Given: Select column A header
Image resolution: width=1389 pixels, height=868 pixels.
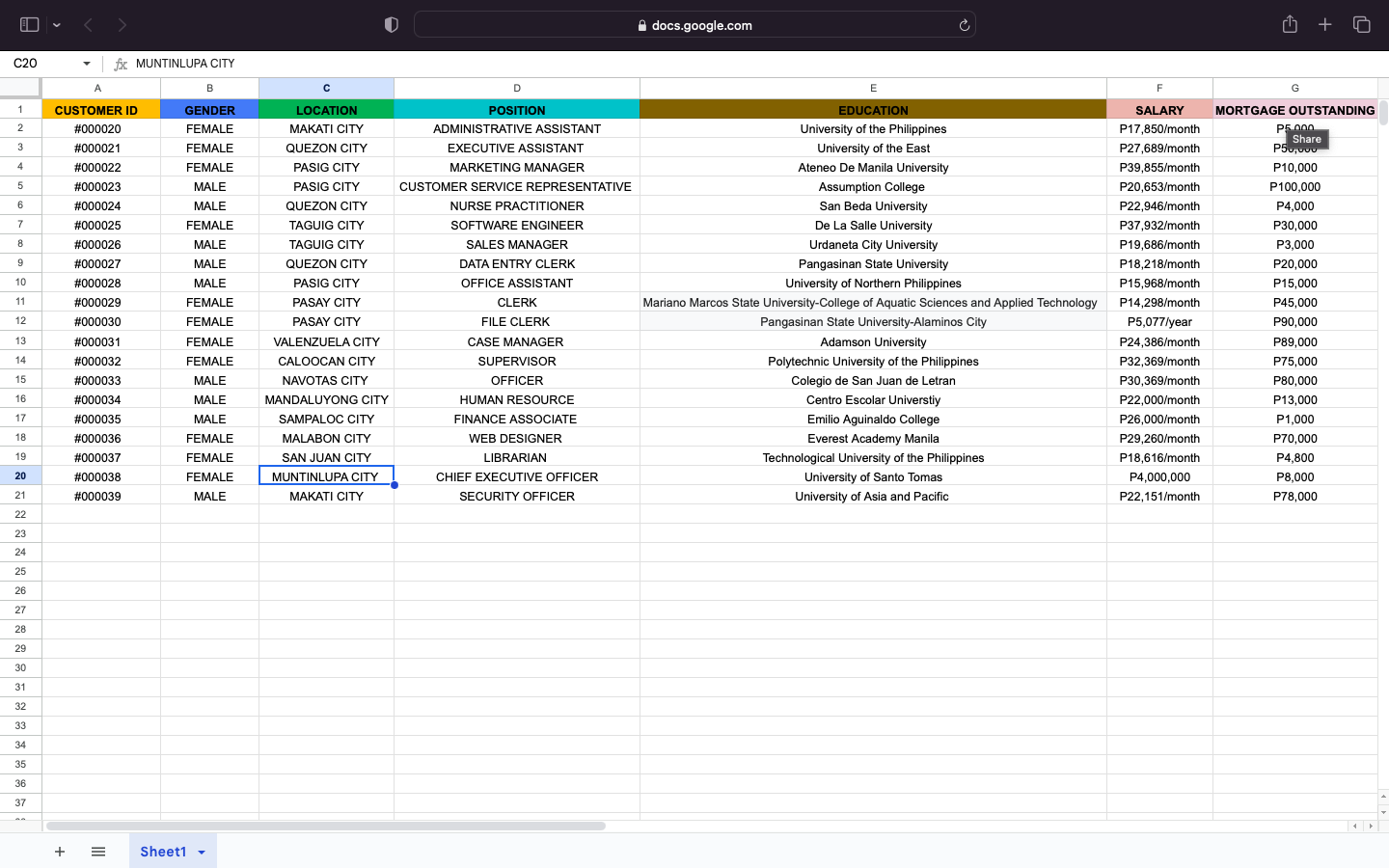Looking at the screenshot, I should (x=101, y=88).
